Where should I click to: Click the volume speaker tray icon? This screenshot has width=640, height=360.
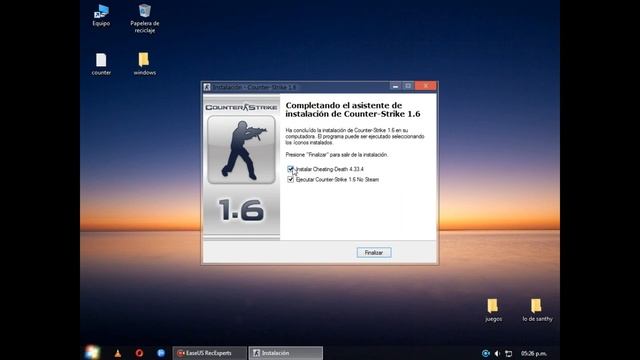click(497, 353)
